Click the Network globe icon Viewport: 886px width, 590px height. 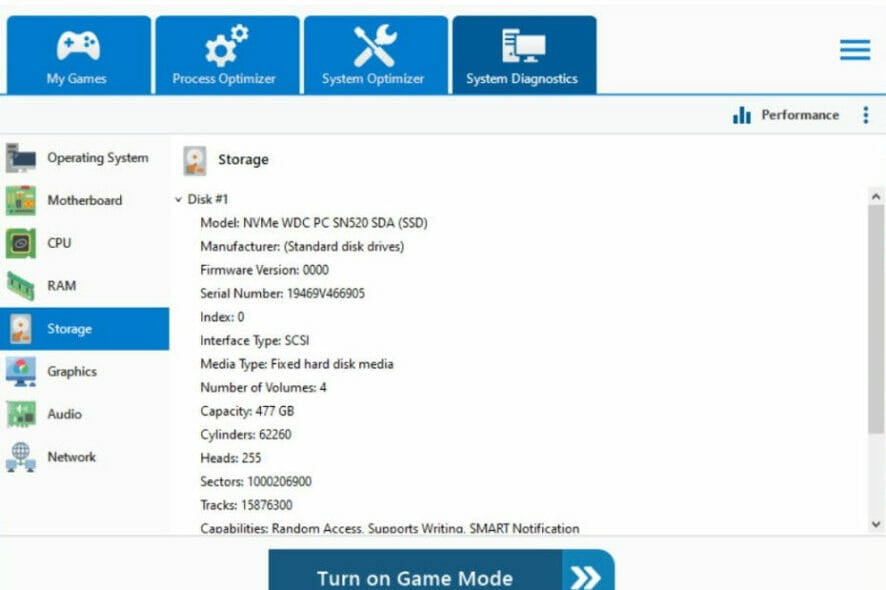[x=21, y=457]
